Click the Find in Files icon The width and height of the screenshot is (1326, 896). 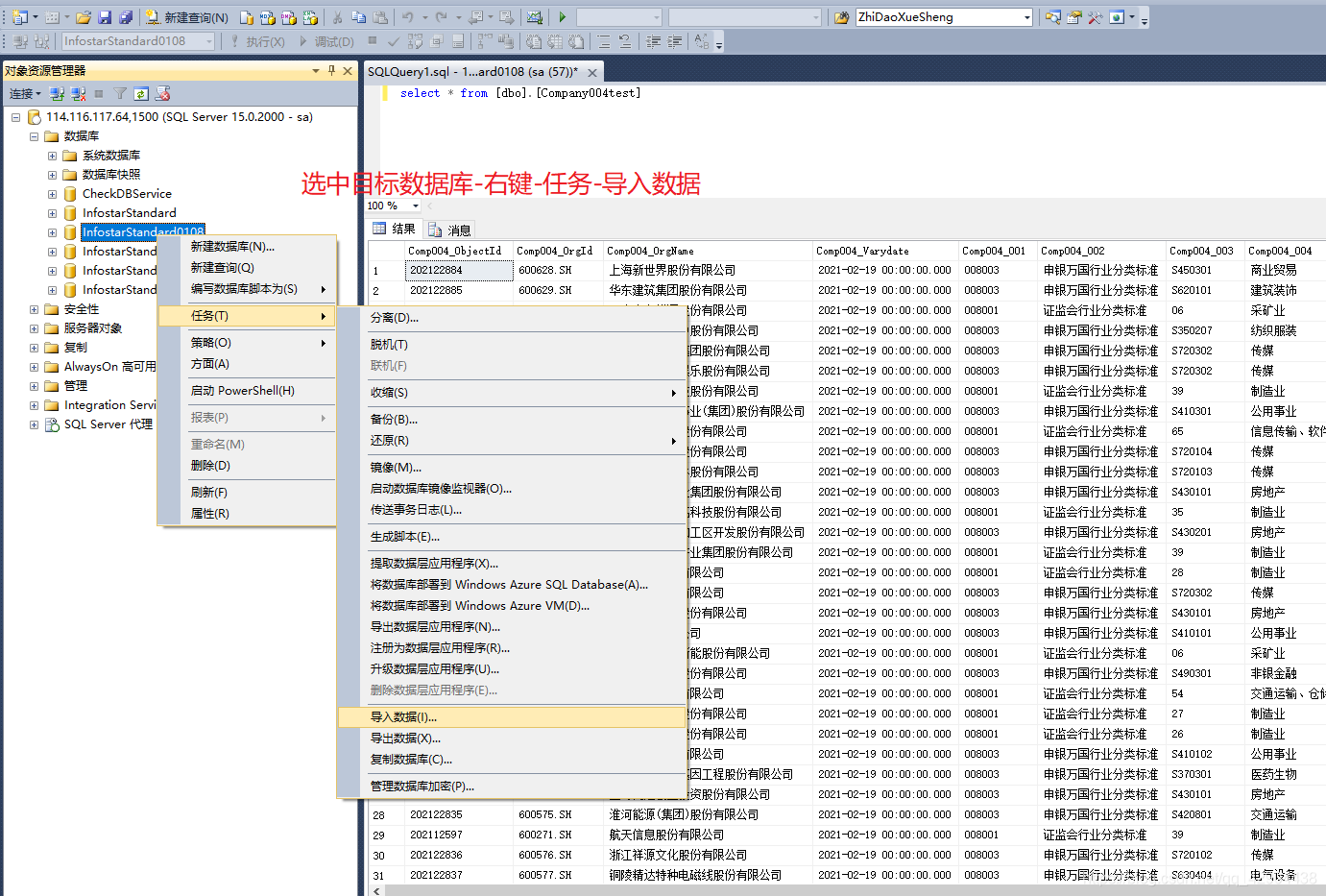[x=841, y=17]
